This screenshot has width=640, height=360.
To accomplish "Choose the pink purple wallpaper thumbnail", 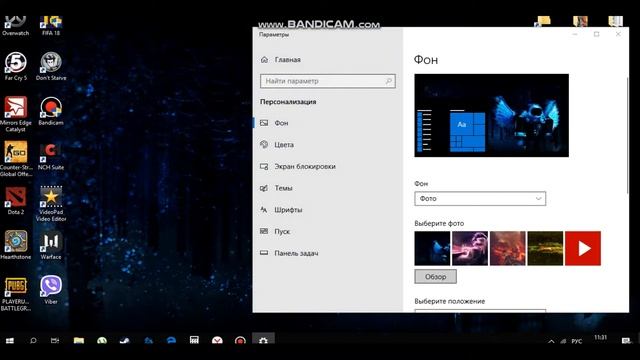I will (x=470, y=248).
